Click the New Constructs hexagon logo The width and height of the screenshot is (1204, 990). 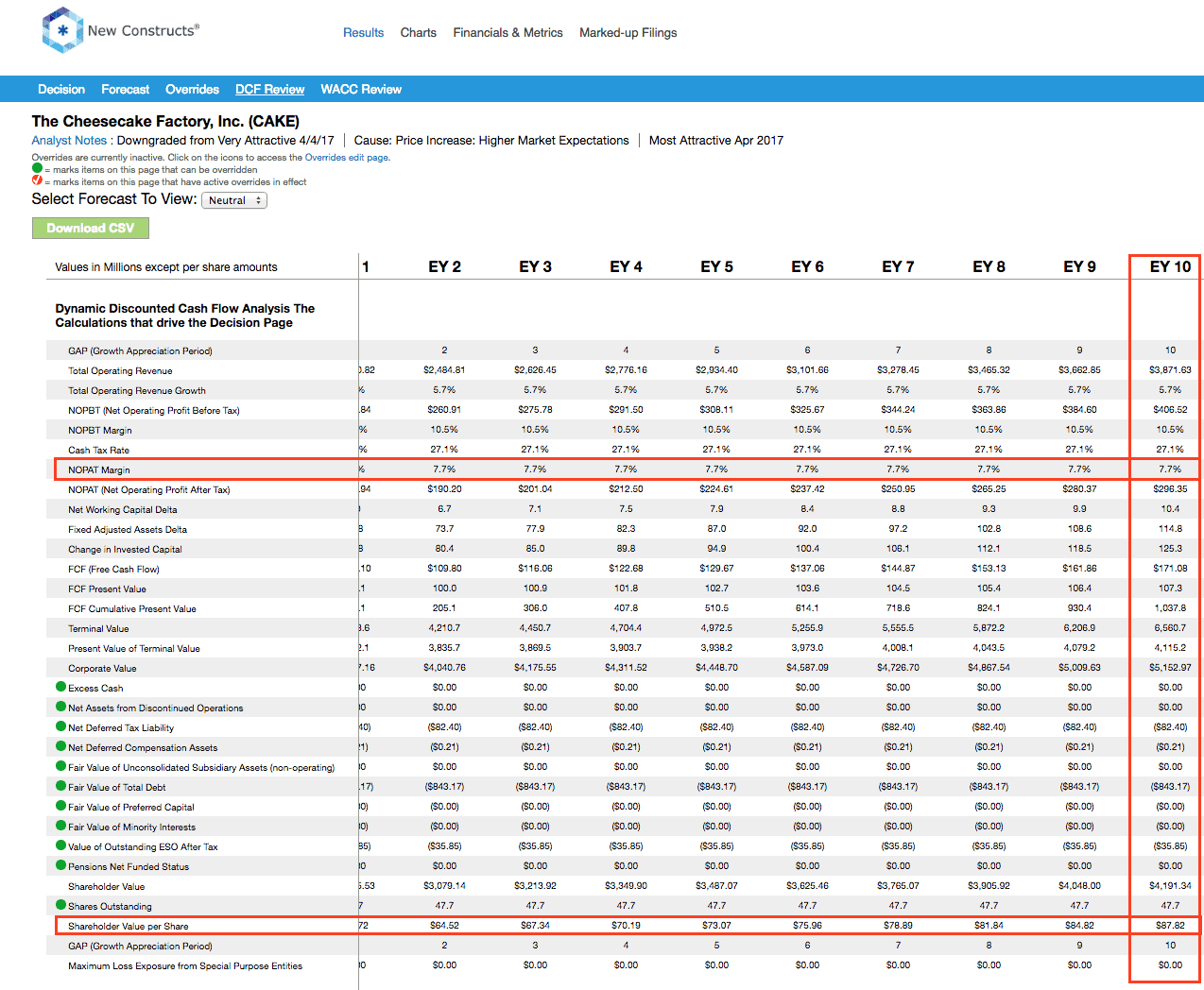point(62,30)
